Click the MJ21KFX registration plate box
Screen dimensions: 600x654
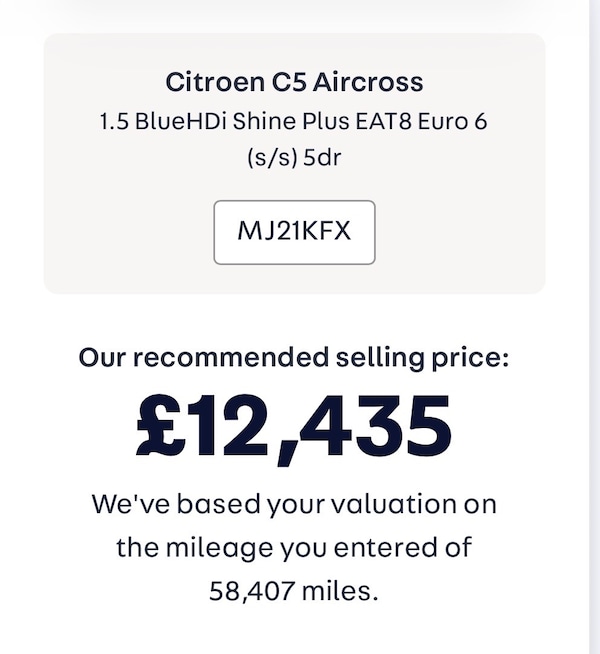pos(294,232)
